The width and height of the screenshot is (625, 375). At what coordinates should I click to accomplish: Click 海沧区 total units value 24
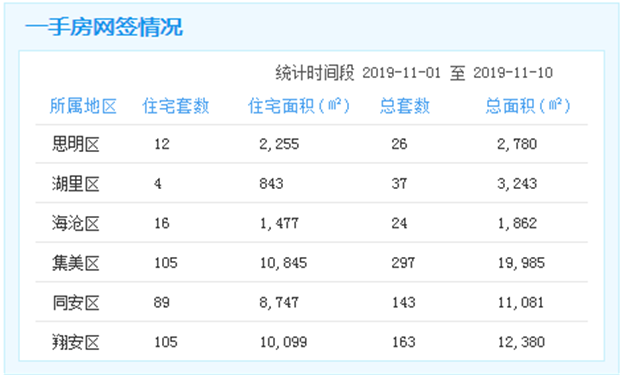click(x=399, y=223)
